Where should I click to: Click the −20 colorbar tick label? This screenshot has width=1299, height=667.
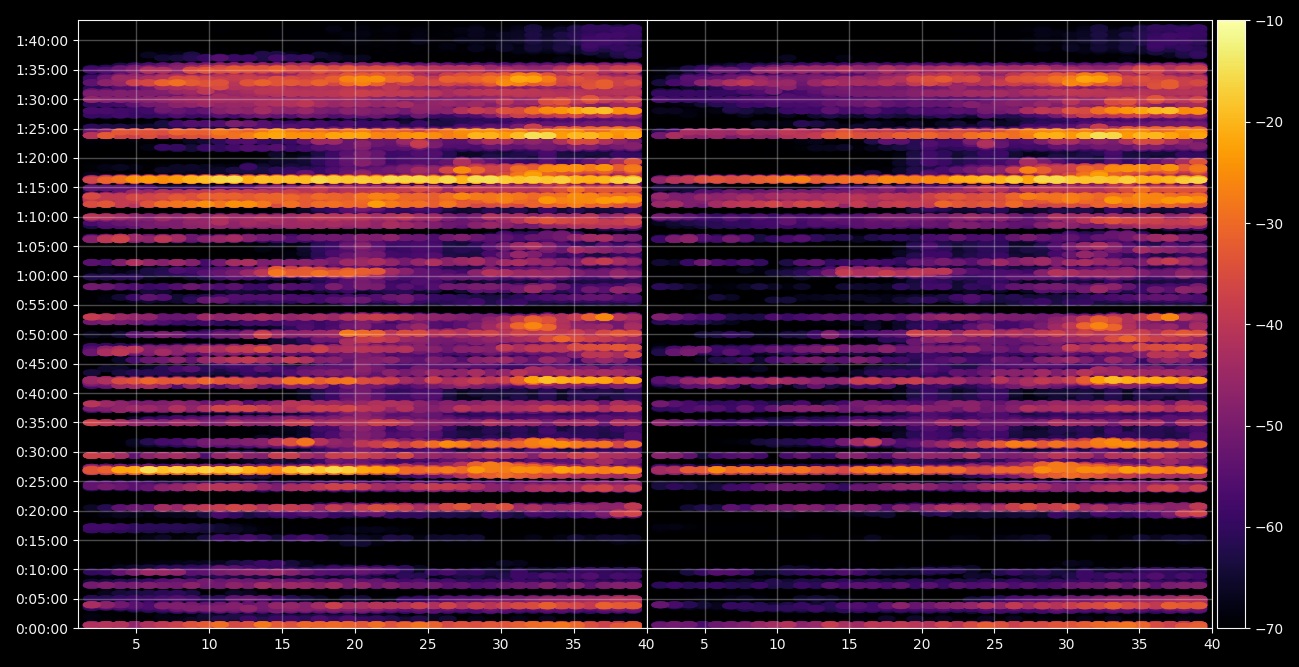pyautogui.click(x=1268, y=122)
